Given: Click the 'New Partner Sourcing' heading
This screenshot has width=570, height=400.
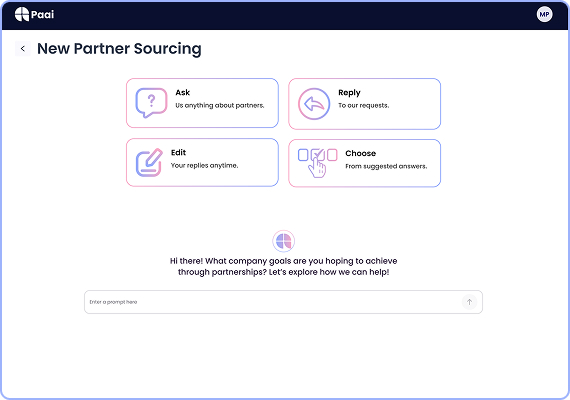Looking at the screenshot, I should pos(119,49).
